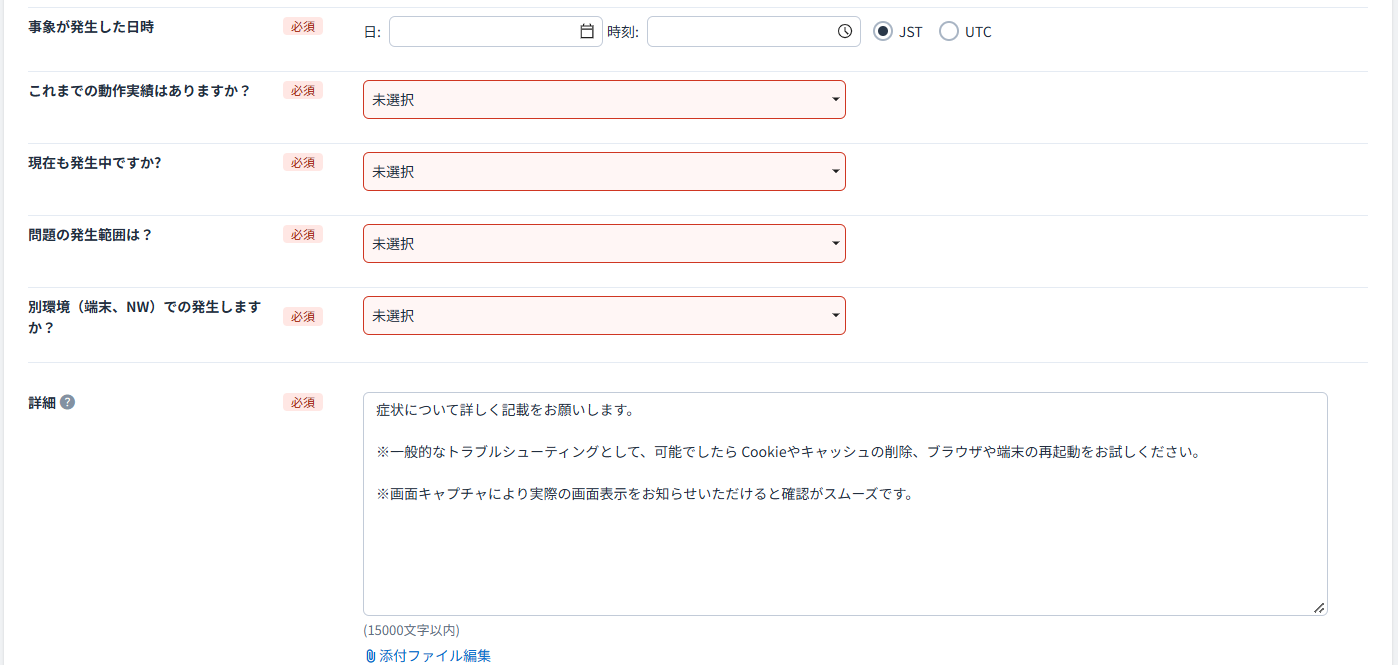Focus the 時刻 time input field
This screenshot has width=1398, height=665.
click(754, 31)
